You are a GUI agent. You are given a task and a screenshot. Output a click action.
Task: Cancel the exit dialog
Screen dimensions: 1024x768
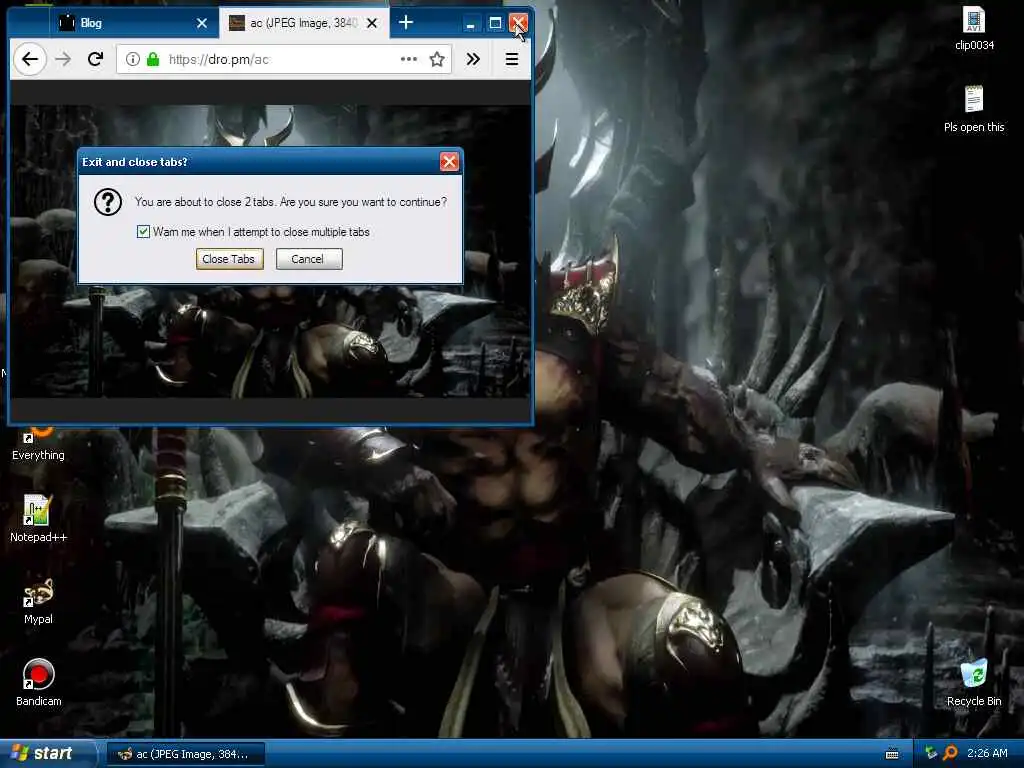(x=309, y=259)
